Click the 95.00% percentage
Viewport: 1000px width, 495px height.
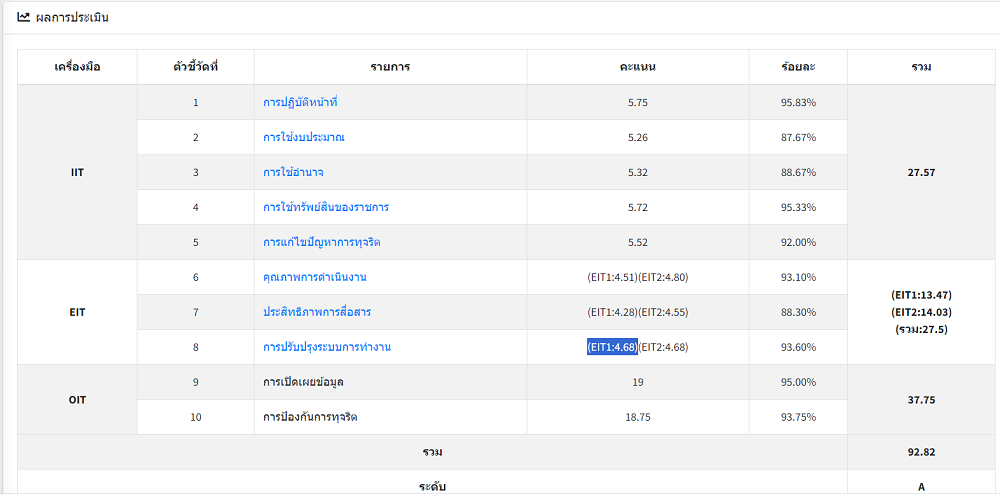point(798,383)
